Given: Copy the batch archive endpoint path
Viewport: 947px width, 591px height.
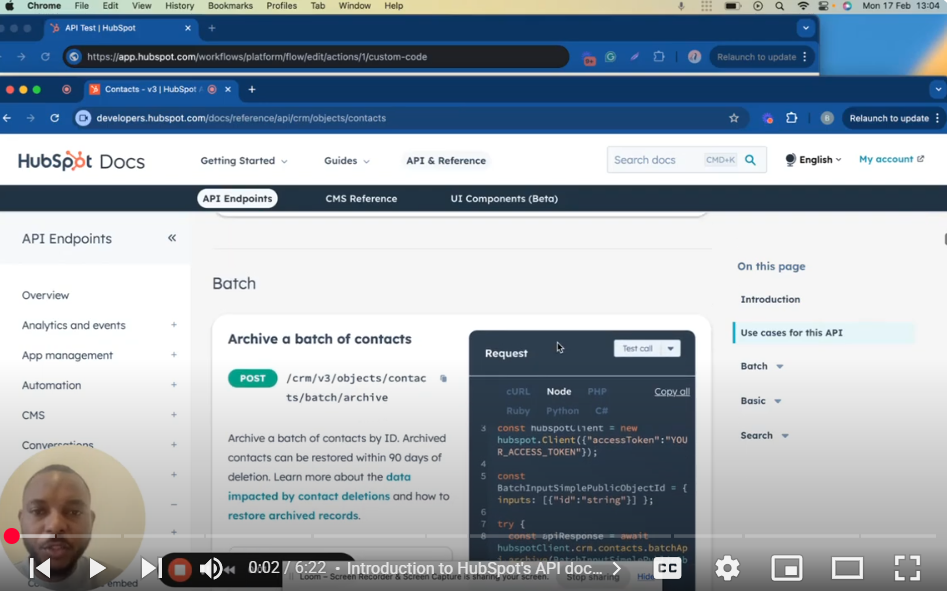Looking at the screenshot, I should click(443, 379).
